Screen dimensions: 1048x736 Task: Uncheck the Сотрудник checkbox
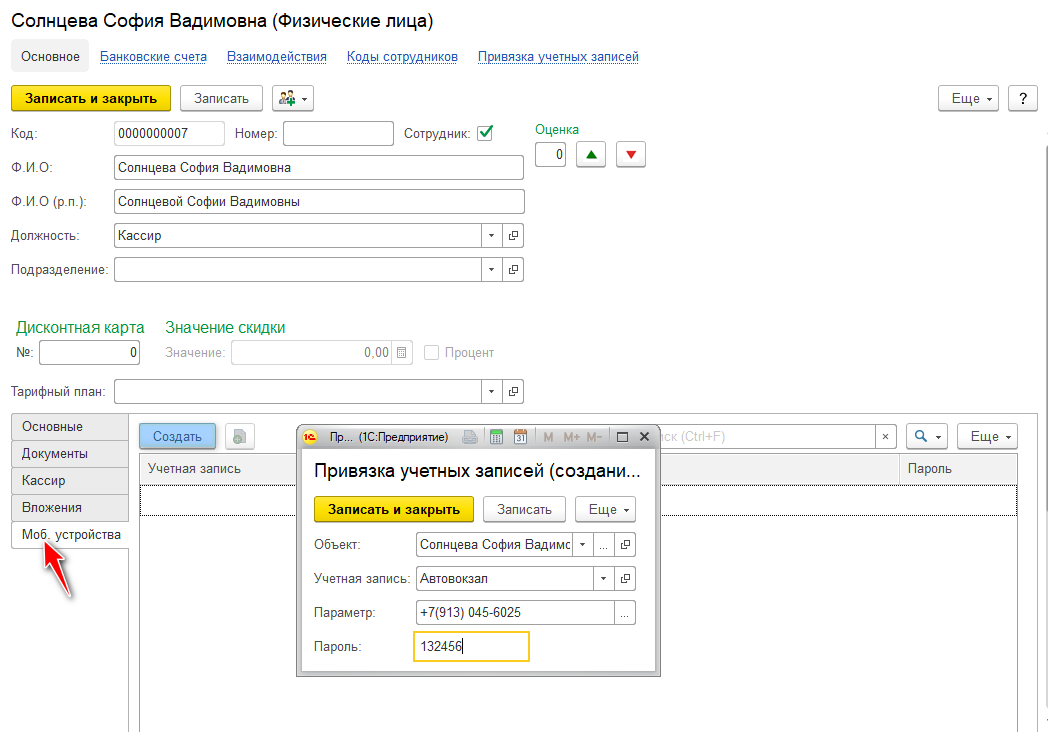486,133
